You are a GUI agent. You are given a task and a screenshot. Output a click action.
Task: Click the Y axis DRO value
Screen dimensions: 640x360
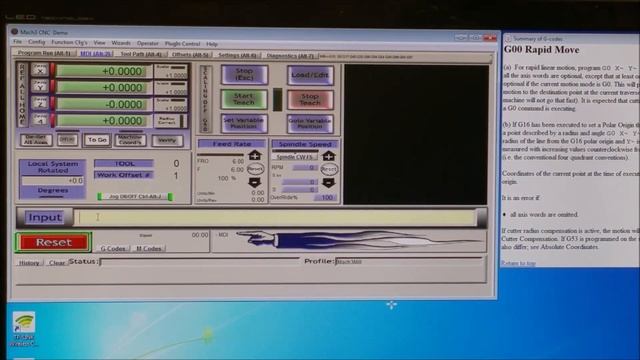click(104, 87)
